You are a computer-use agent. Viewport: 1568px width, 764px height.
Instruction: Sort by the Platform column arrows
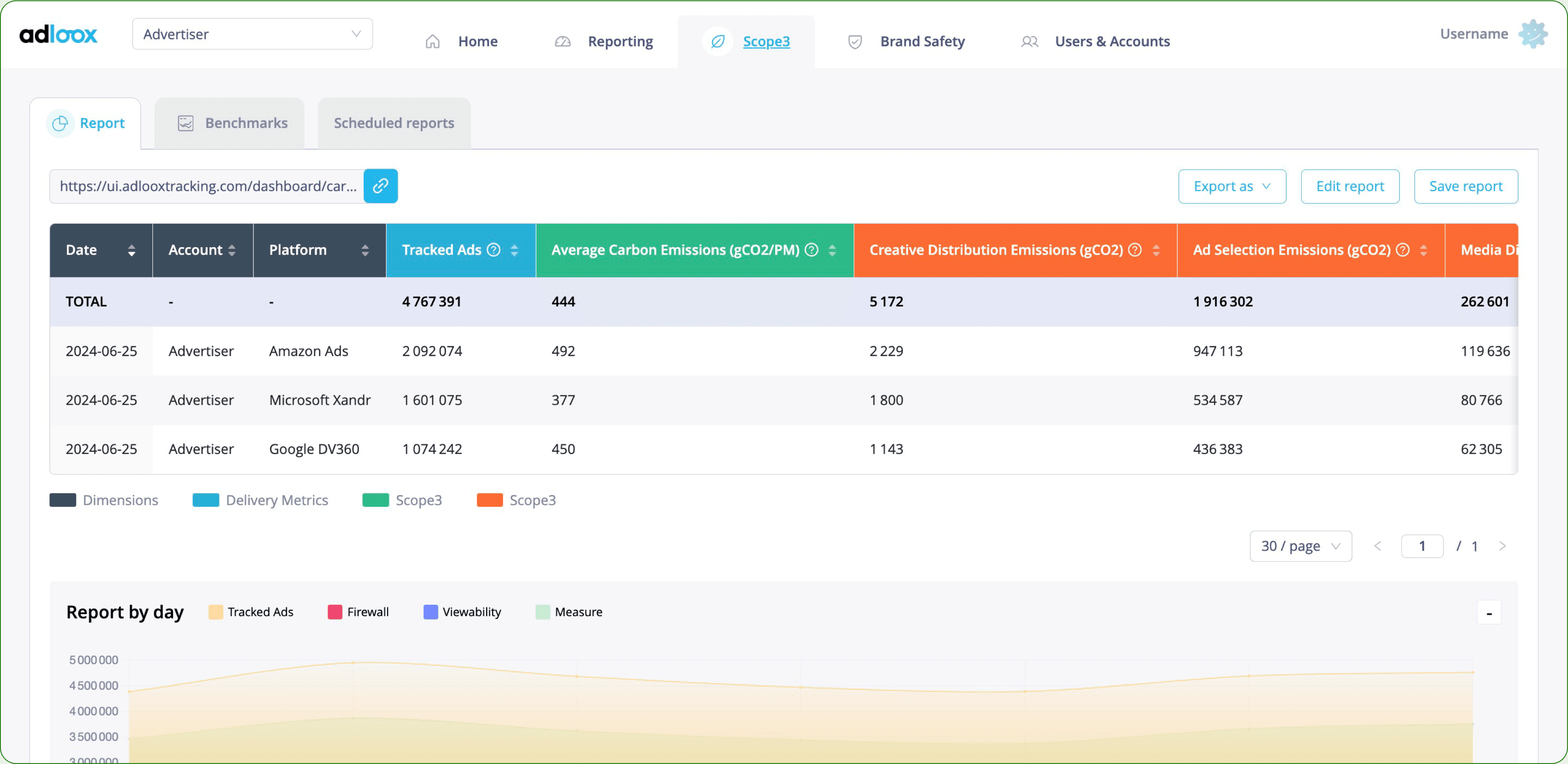(x=364, y=250)
